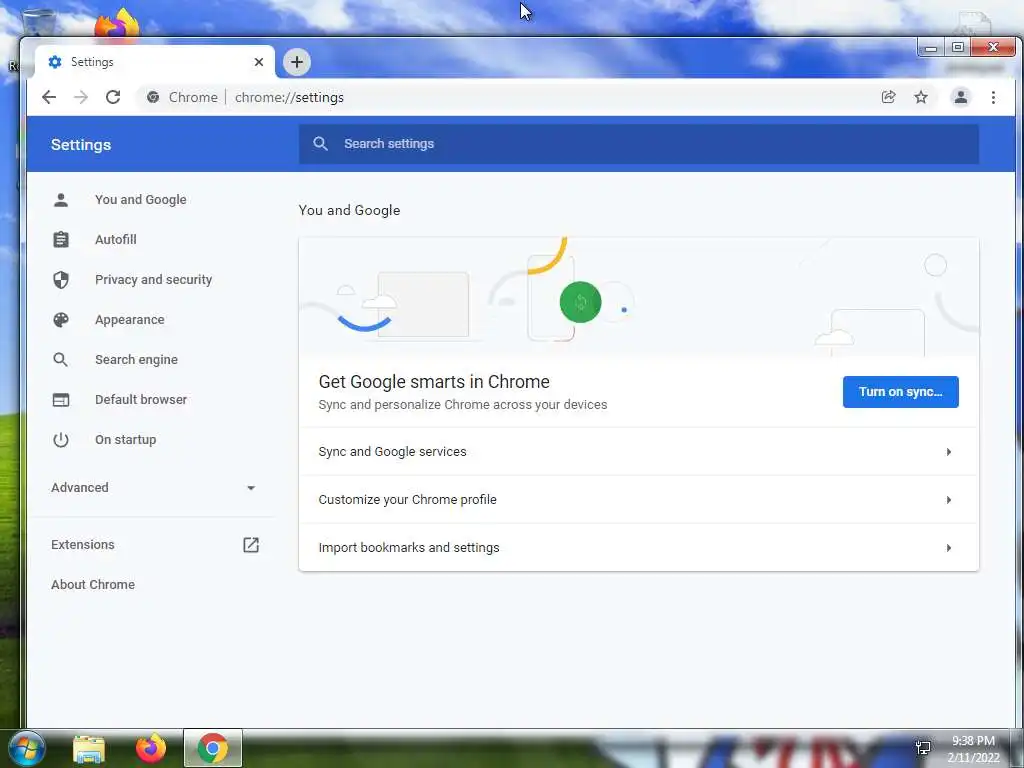Image resolution: width=1024 pixels, height=768 pixels.
Task: Go back with the browser back arrow
Action: [49, 97]
